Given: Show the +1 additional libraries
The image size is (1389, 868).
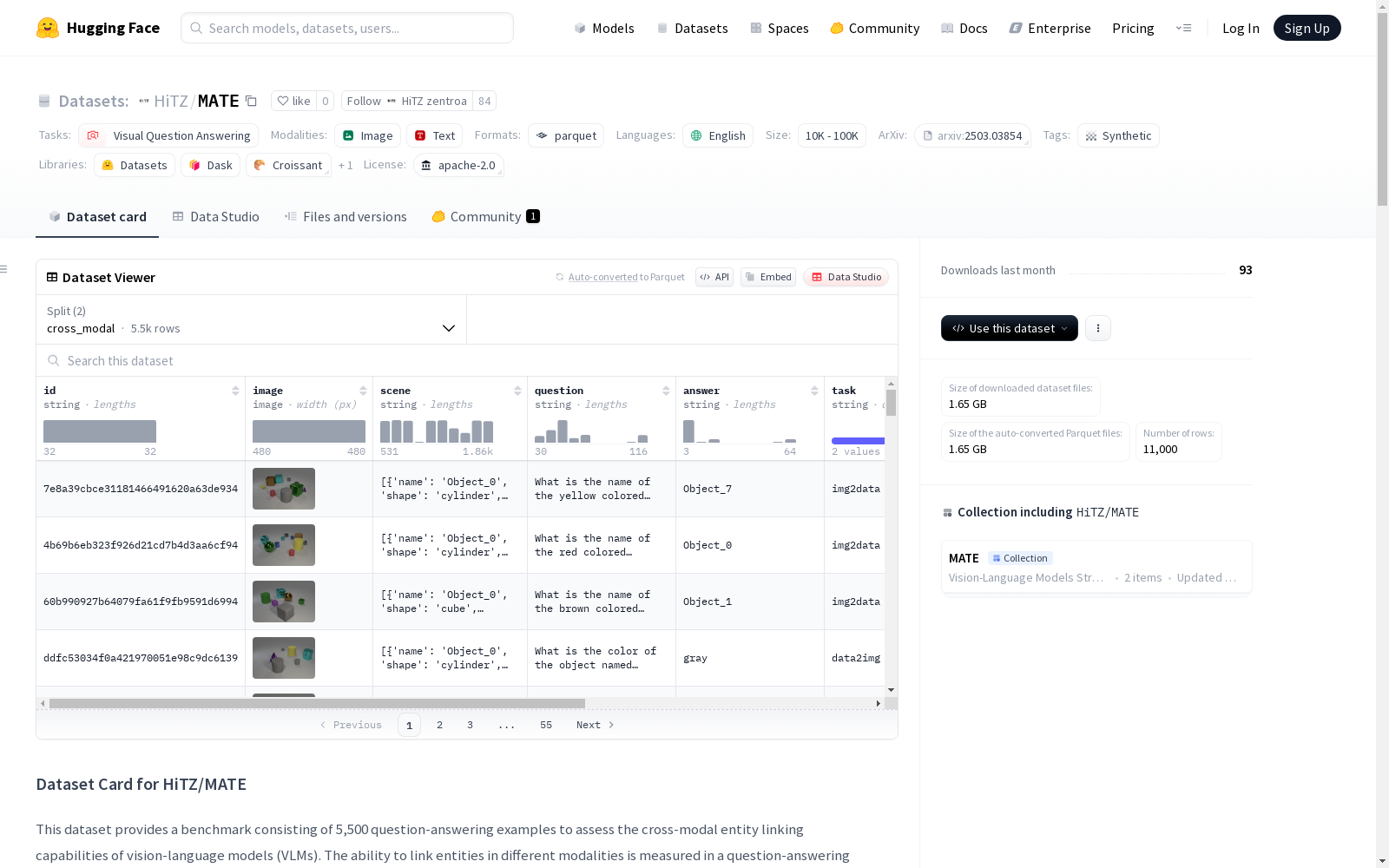Looking at the screenshot, I should click(x=346, y=165).
